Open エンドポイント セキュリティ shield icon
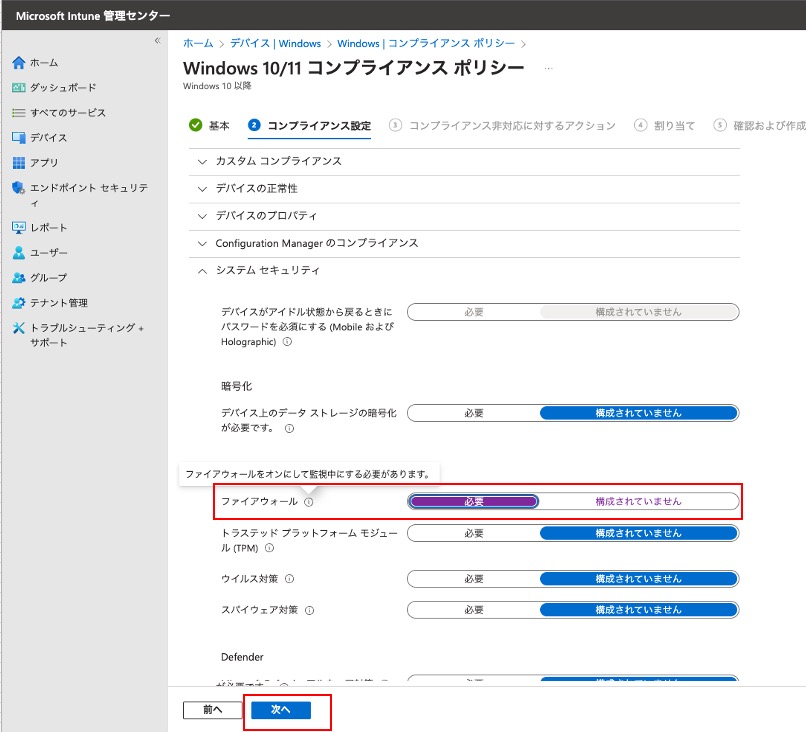 [x=19, y=188]
